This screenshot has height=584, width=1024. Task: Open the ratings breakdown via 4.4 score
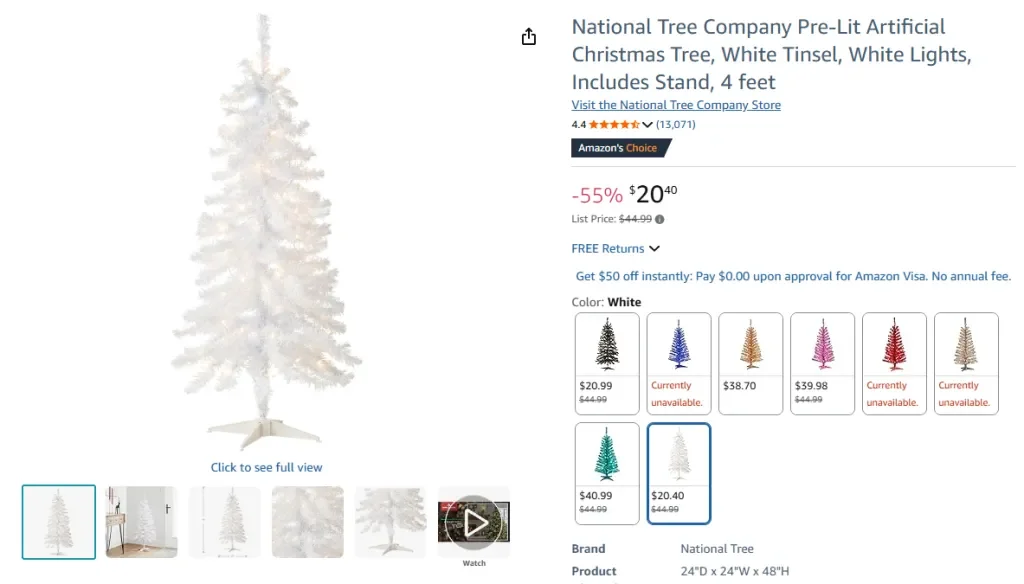point(579,124)
